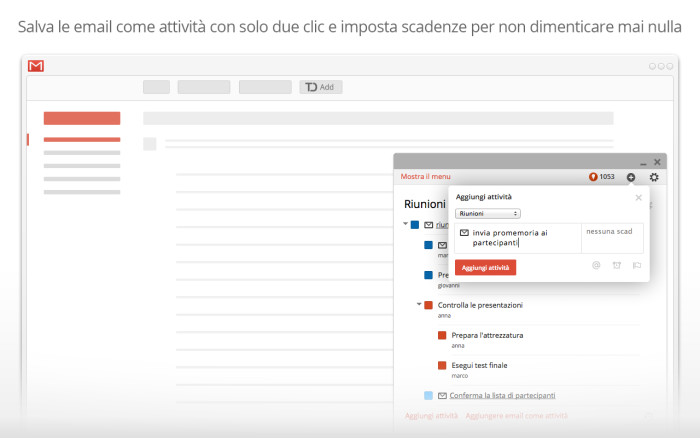Screen dimensions: 700x438
Task: Collapse Controlla le presentazioni subtasks
Action: click(x=419, y=305)
